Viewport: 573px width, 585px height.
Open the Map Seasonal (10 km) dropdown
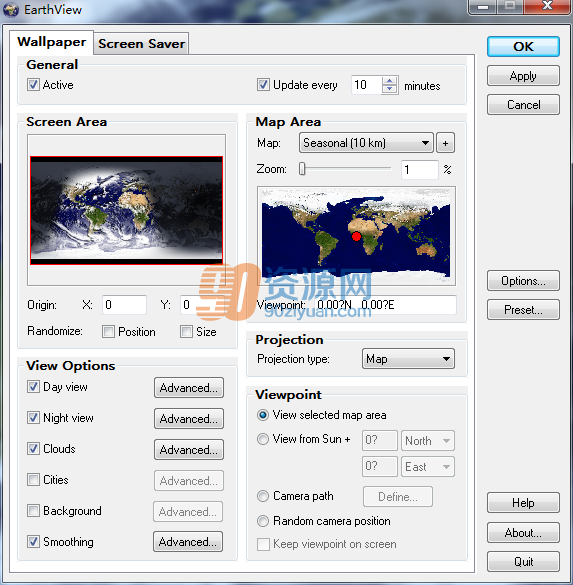pyautogui.click(x=366, y=143)
